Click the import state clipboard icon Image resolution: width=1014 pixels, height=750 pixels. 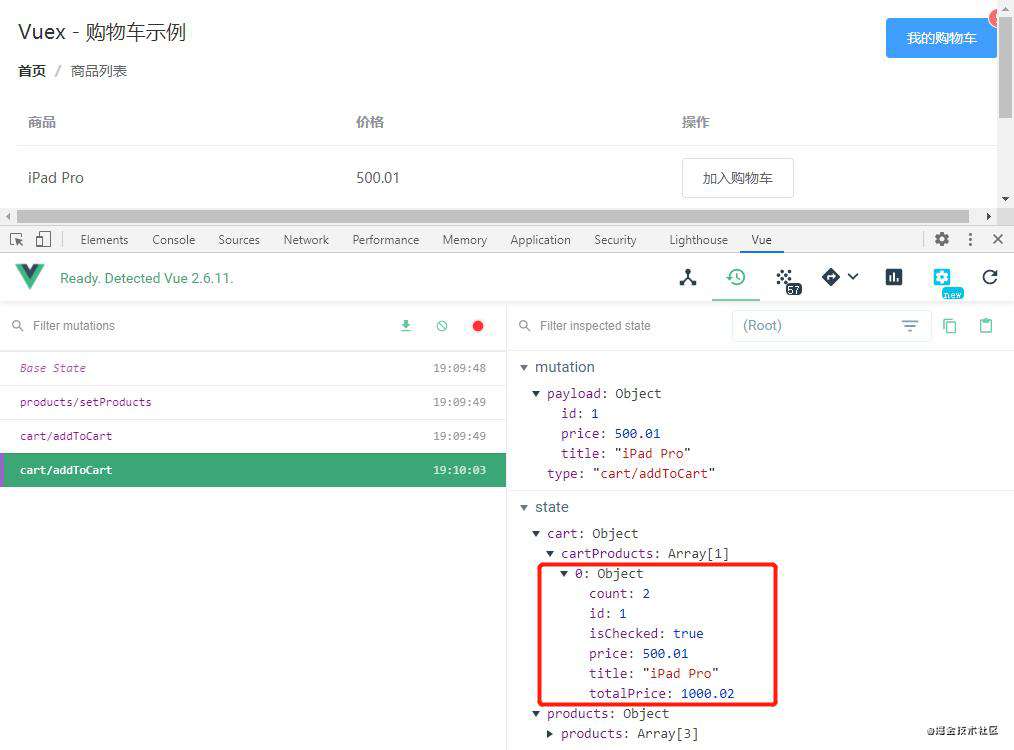pyautogui.click(x=986, y=325)
